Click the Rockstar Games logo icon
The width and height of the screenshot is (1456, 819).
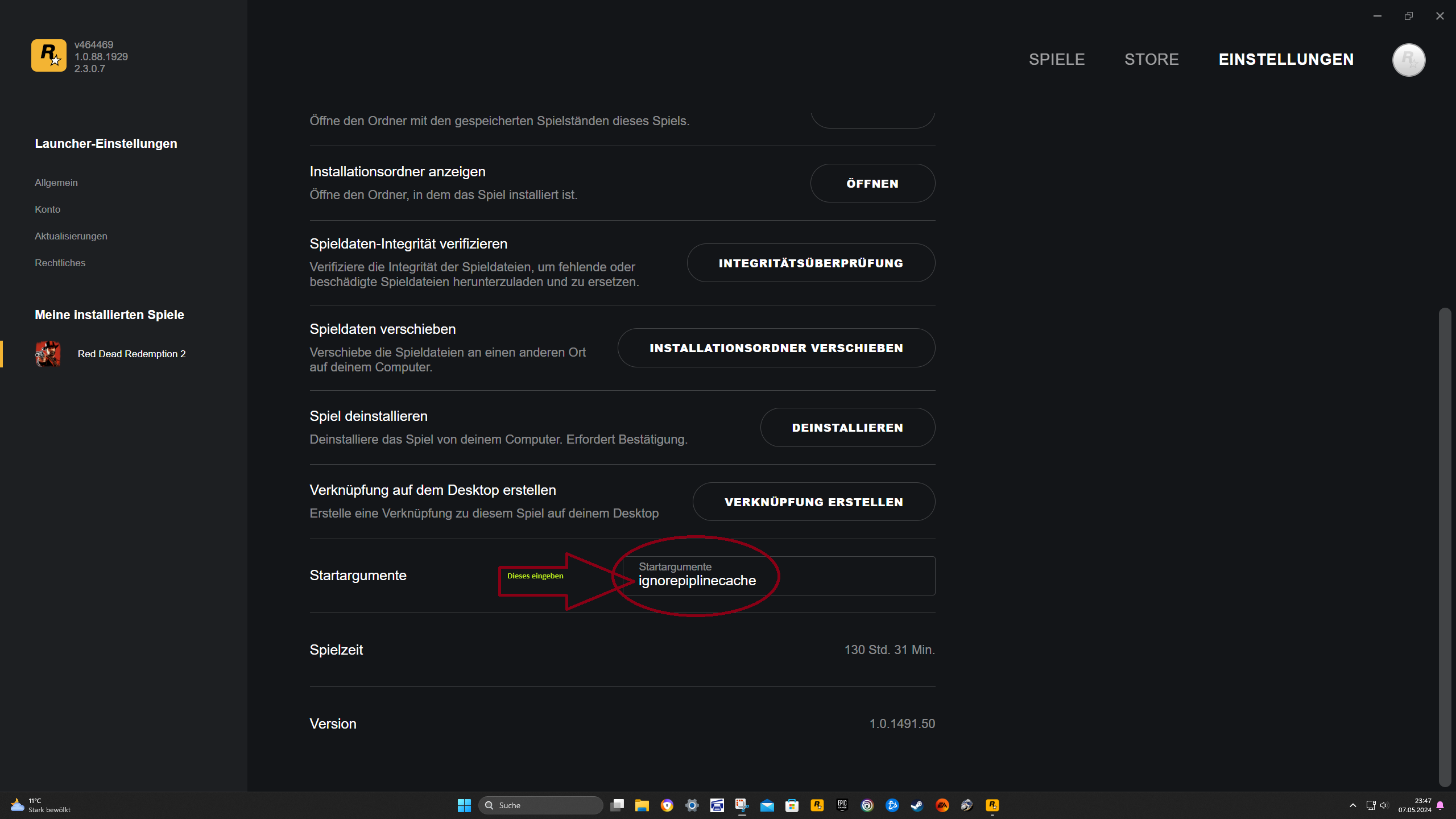tap(49, 56)
